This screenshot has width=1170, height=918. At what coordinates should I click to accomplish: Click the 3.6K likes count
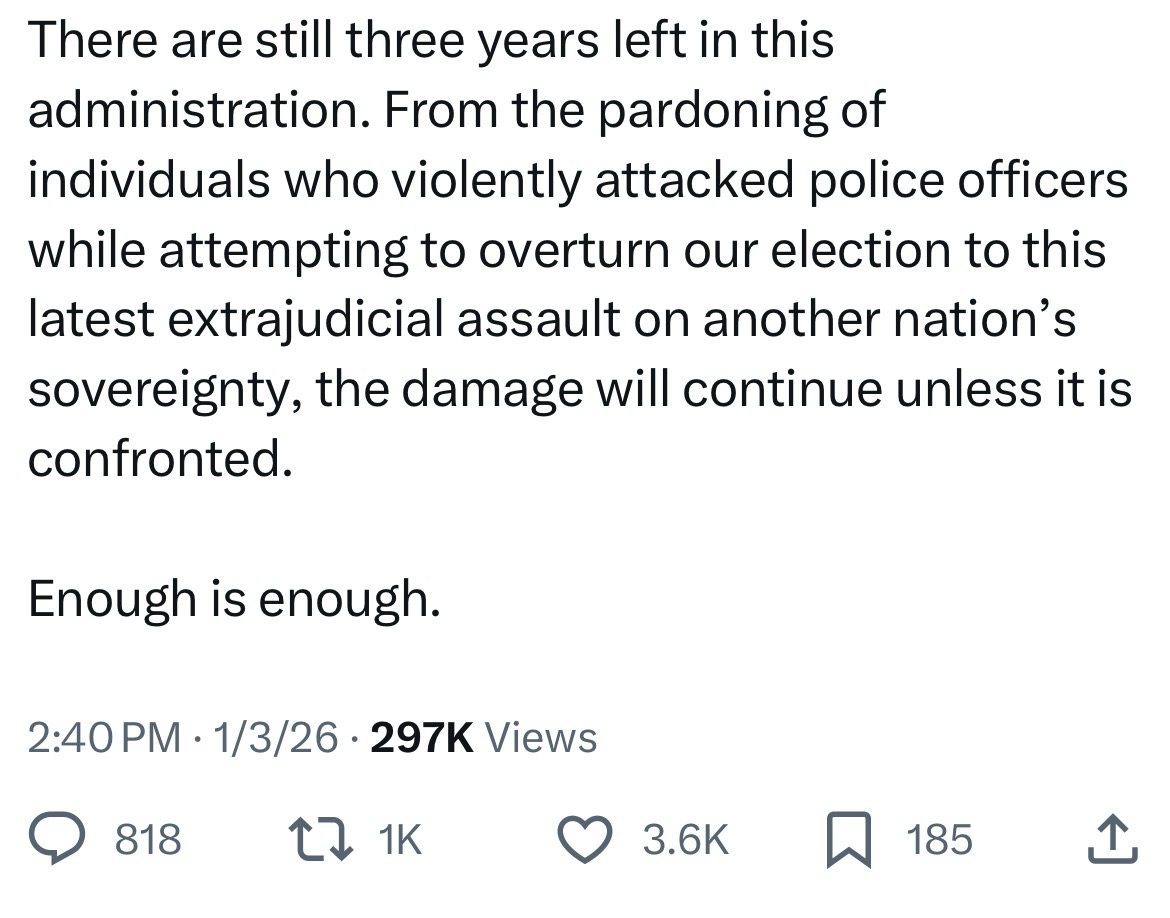coord(685,839)
